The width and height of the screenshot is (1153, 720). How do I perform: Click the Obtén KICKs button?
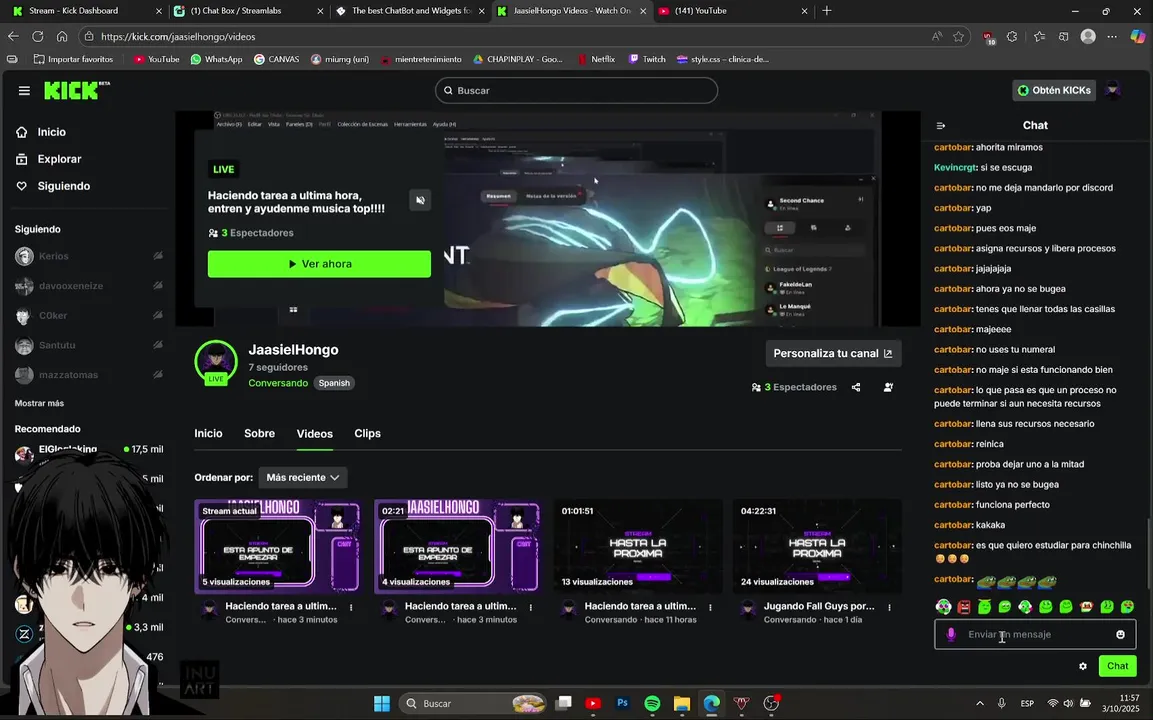click(x=1054, y=90)
